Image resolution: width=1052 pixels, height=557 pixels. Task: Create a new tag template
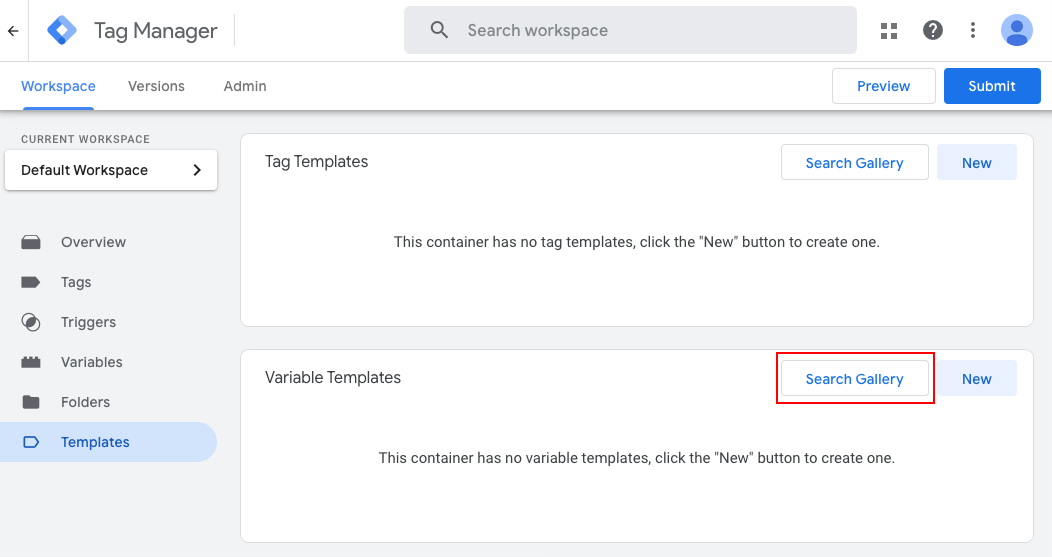coord(976,163)
